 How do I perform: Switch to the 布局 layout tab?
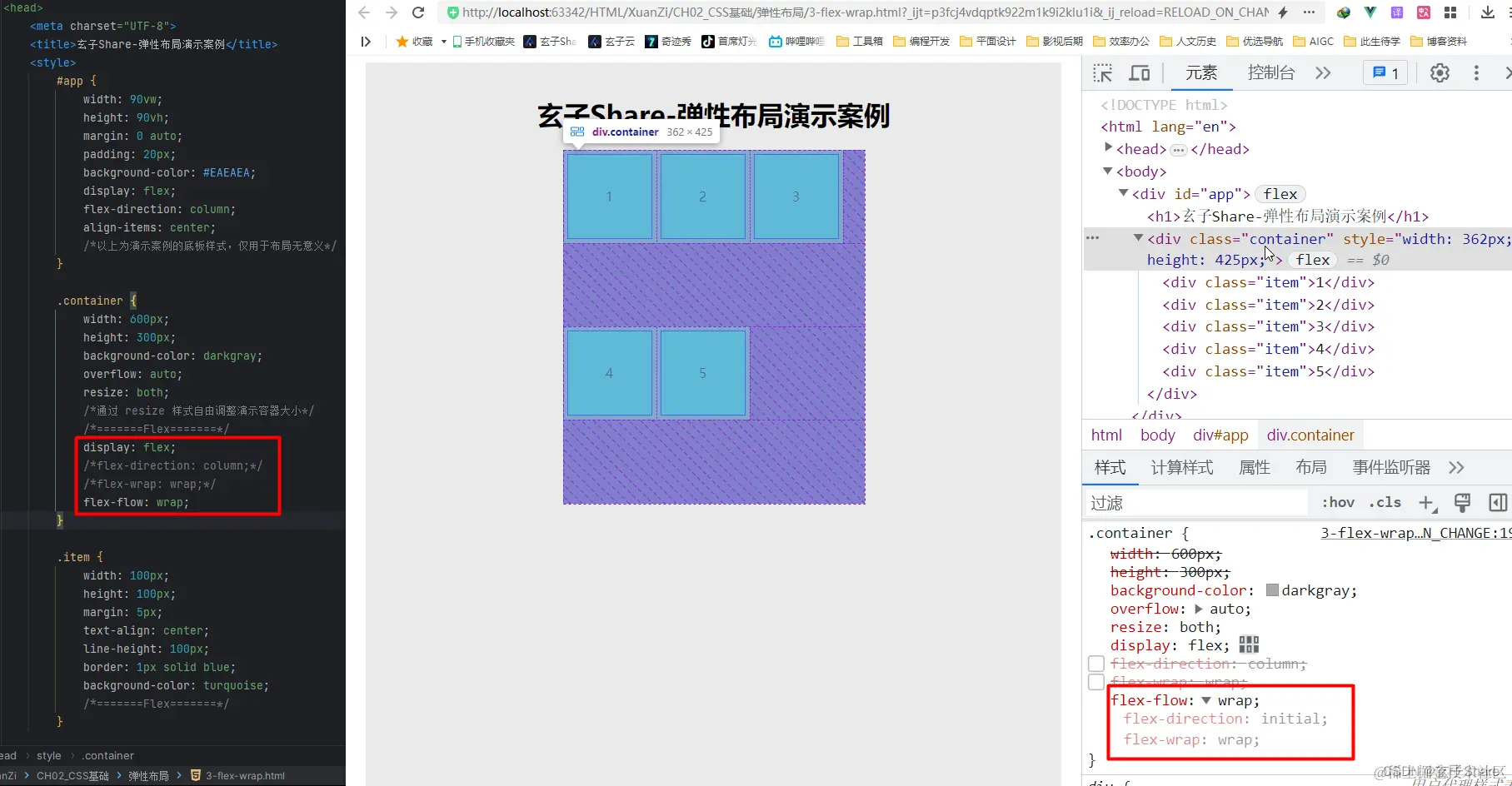point(1311,467)
